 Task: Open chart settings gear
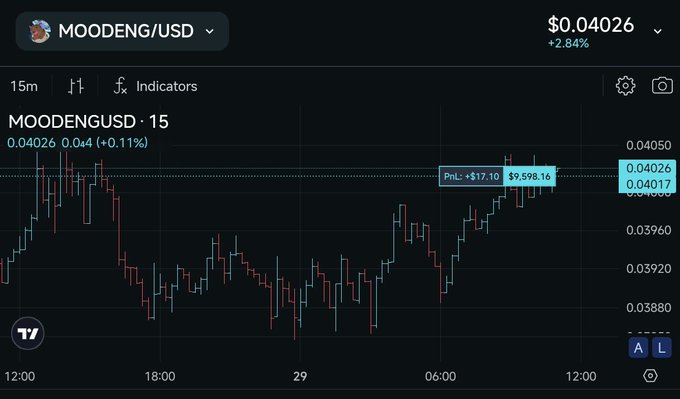coord(625,86)
